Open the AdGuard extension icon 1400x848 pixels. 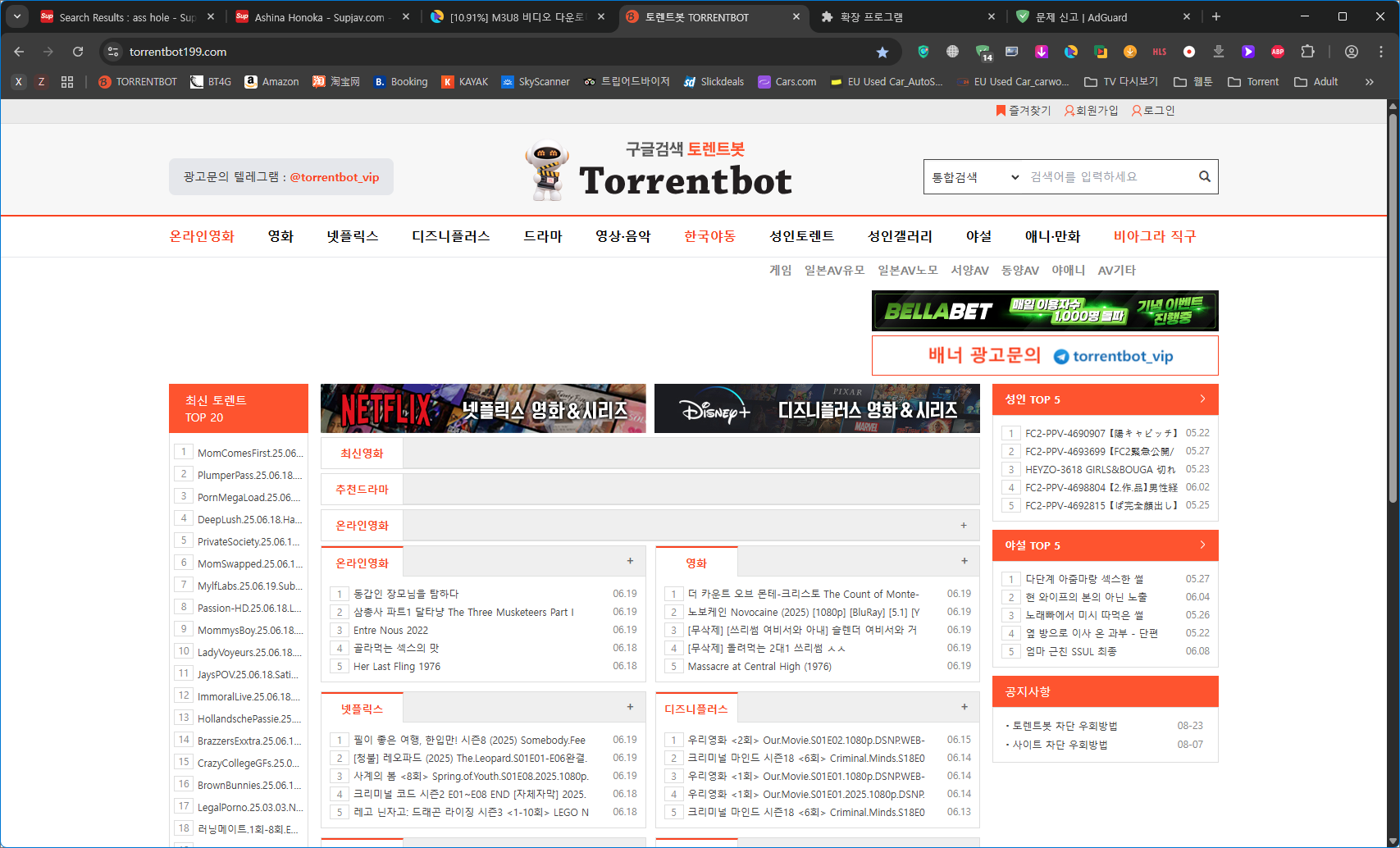[923, 51]
